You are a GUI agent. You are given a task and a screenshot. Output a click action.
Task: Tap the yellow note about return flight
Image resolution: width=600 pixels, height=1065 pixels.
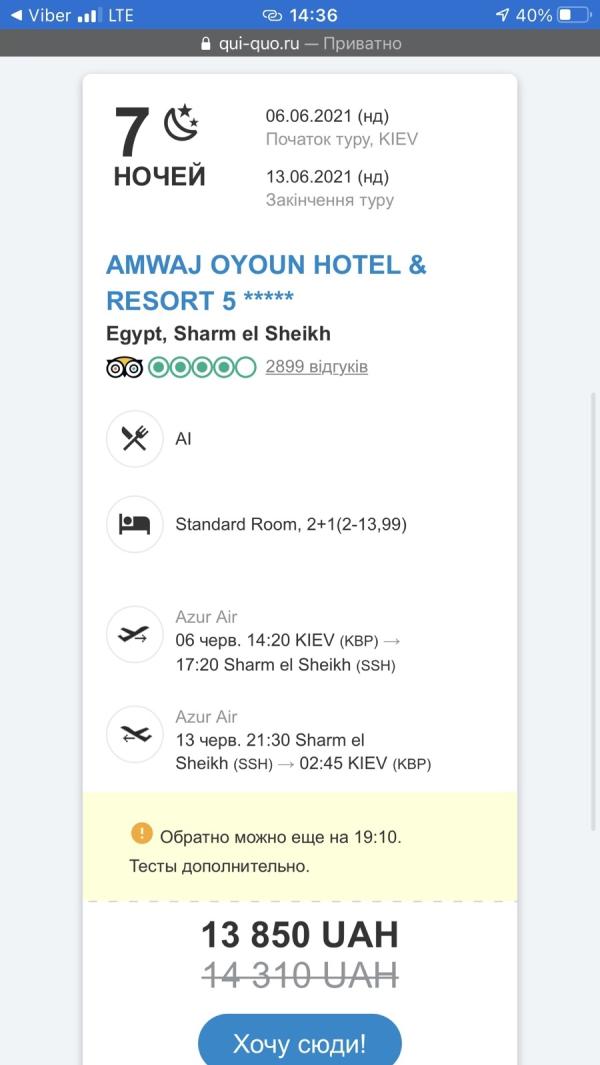[x=300, y=846]
